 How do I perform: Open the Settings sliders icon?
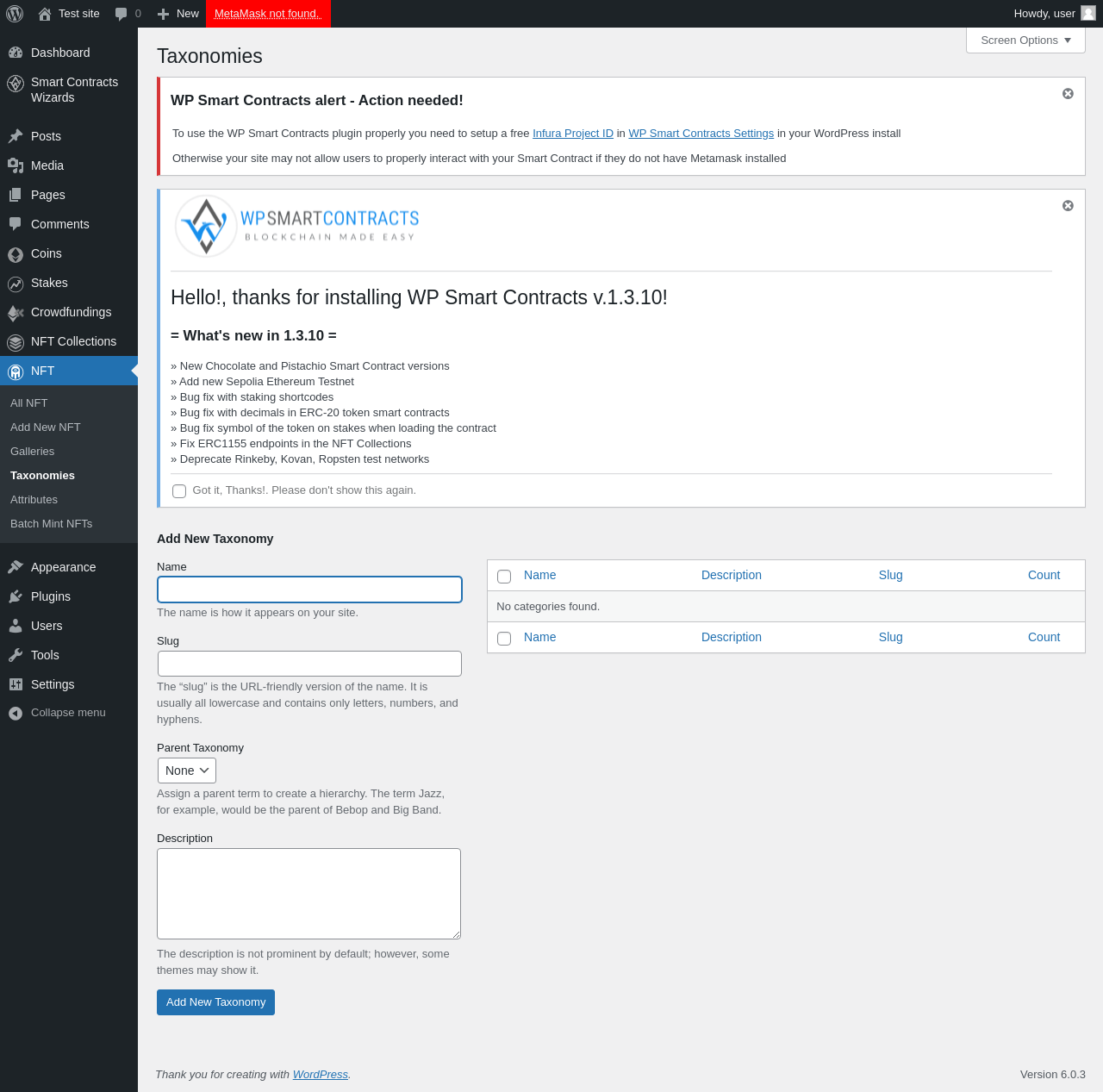click(16, 684)
